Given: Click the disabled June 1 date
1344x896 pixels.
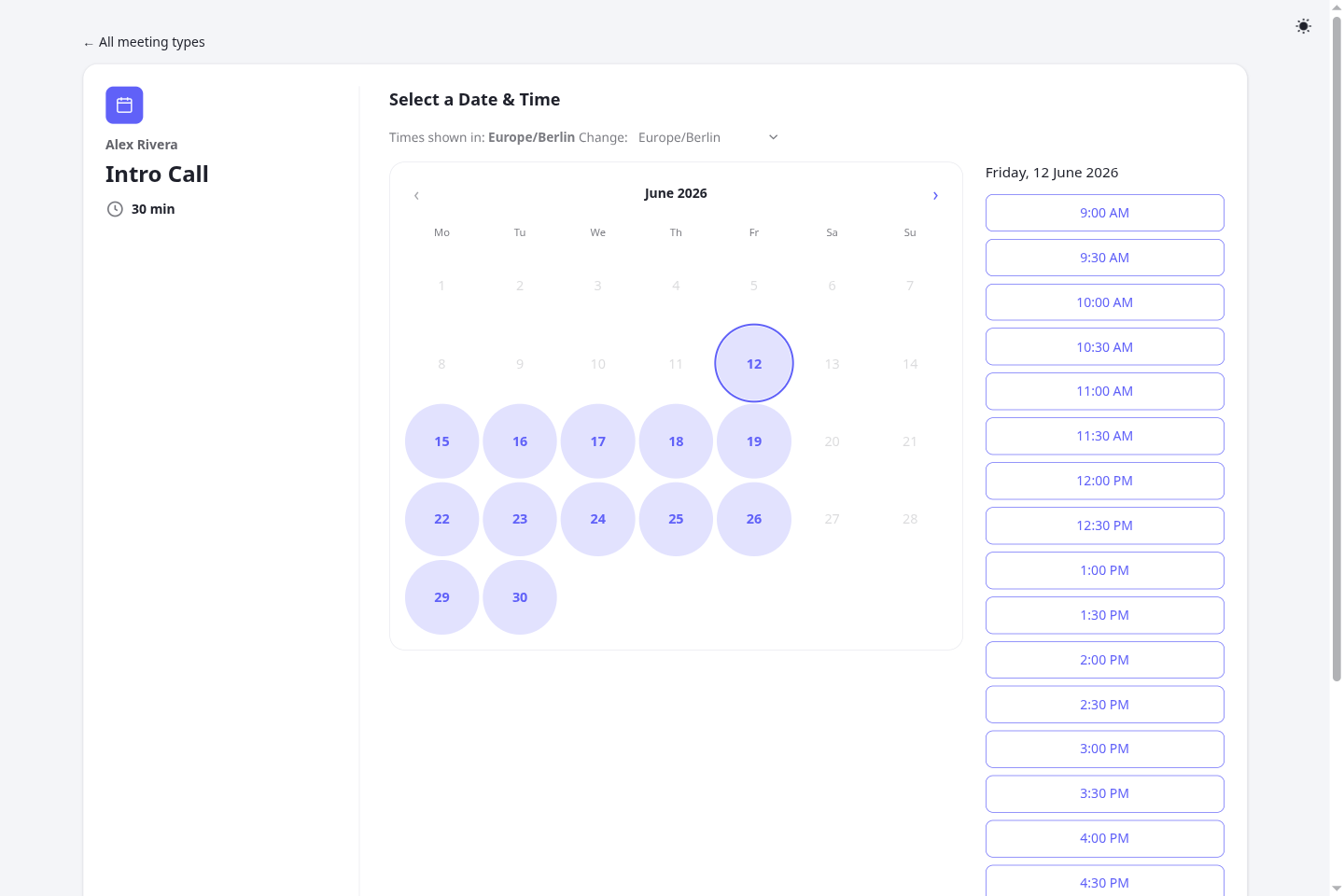Looking at the screenshot, I should (x=442, y=286).
